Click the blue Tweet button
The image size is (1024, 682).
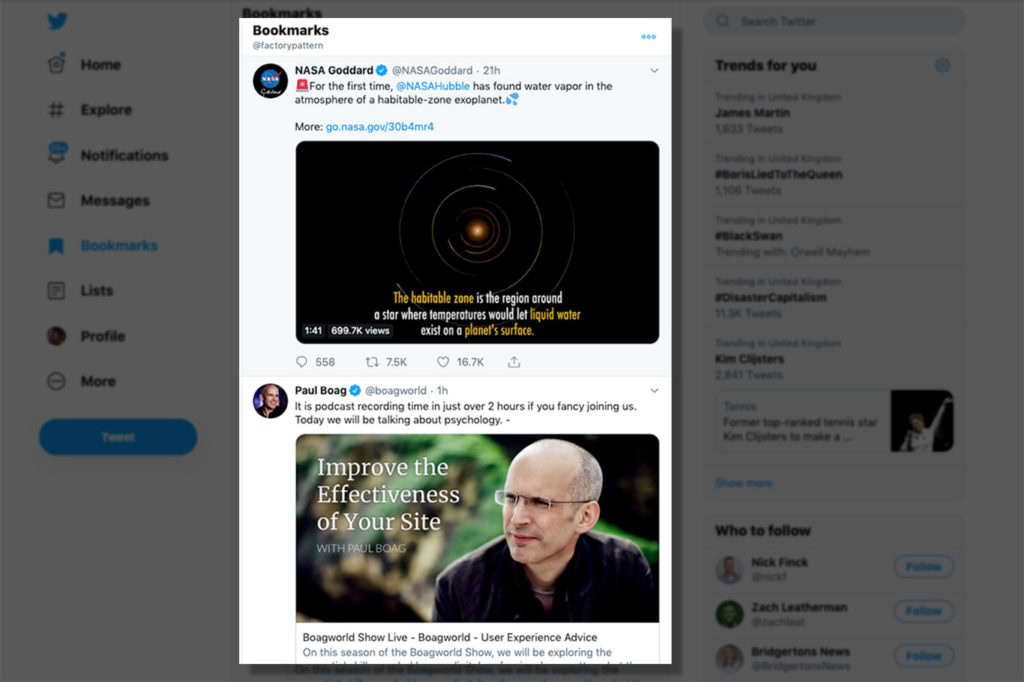coord(118,436)
